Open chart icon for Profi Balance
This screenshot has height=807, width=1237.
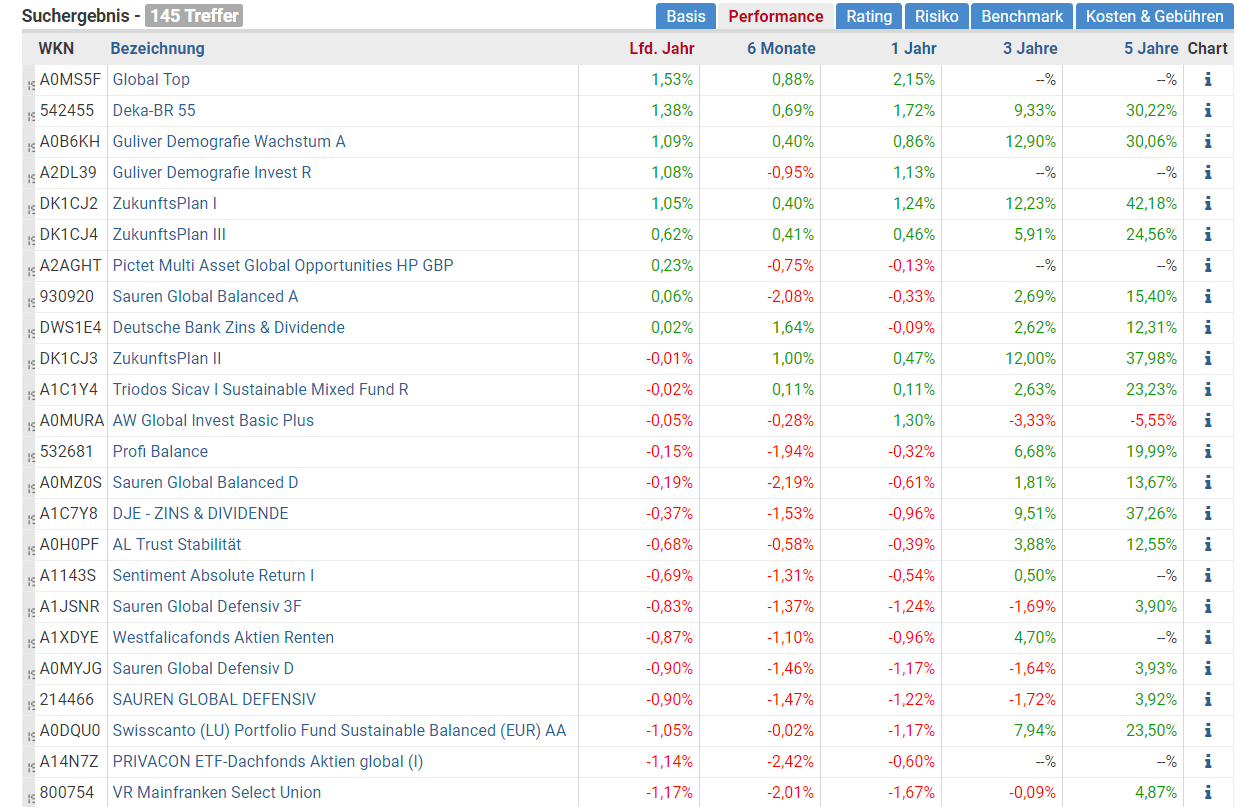tap(1208, 452)
